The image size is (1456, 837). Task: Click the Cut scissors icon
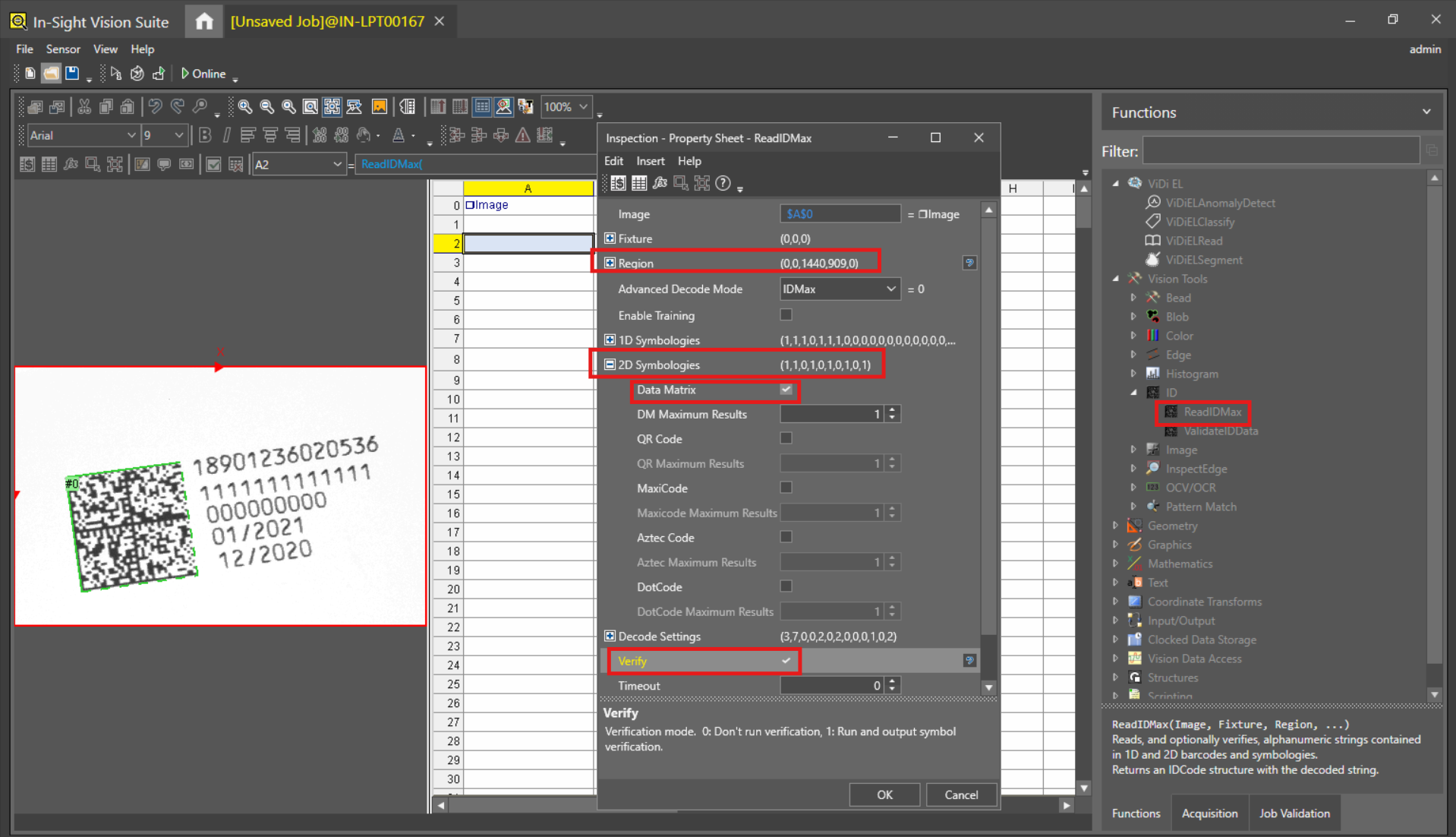pyautogui.click(x=84, y=107)
